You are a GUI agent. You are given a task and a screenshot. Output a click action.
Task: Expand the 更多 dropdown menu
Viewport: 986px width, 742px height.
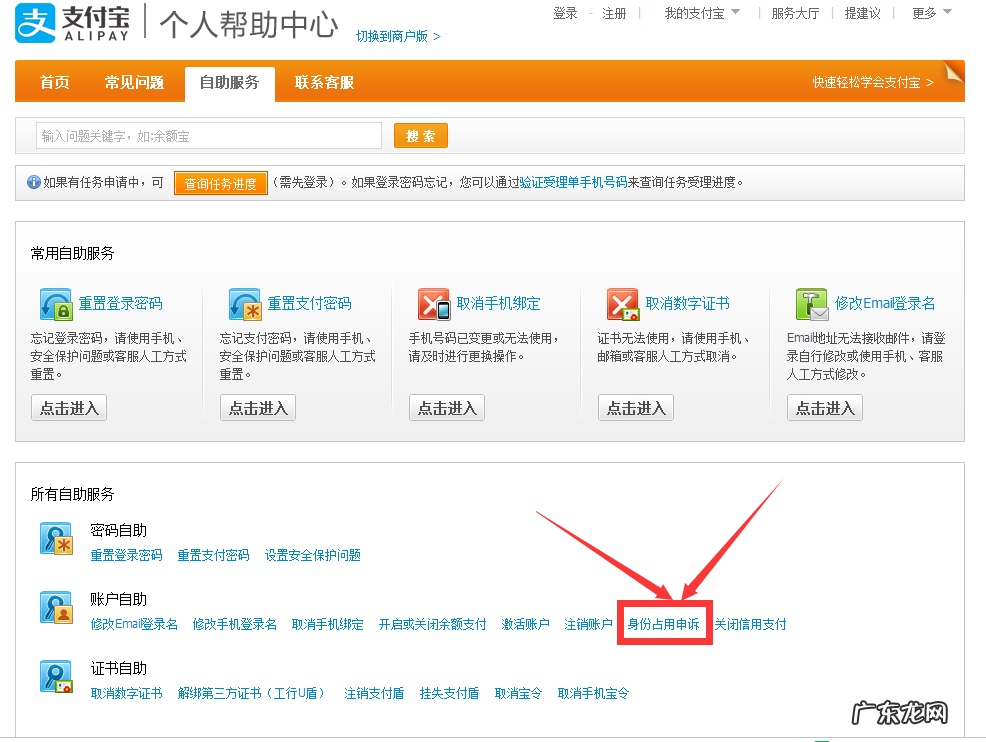click(925, 15)
